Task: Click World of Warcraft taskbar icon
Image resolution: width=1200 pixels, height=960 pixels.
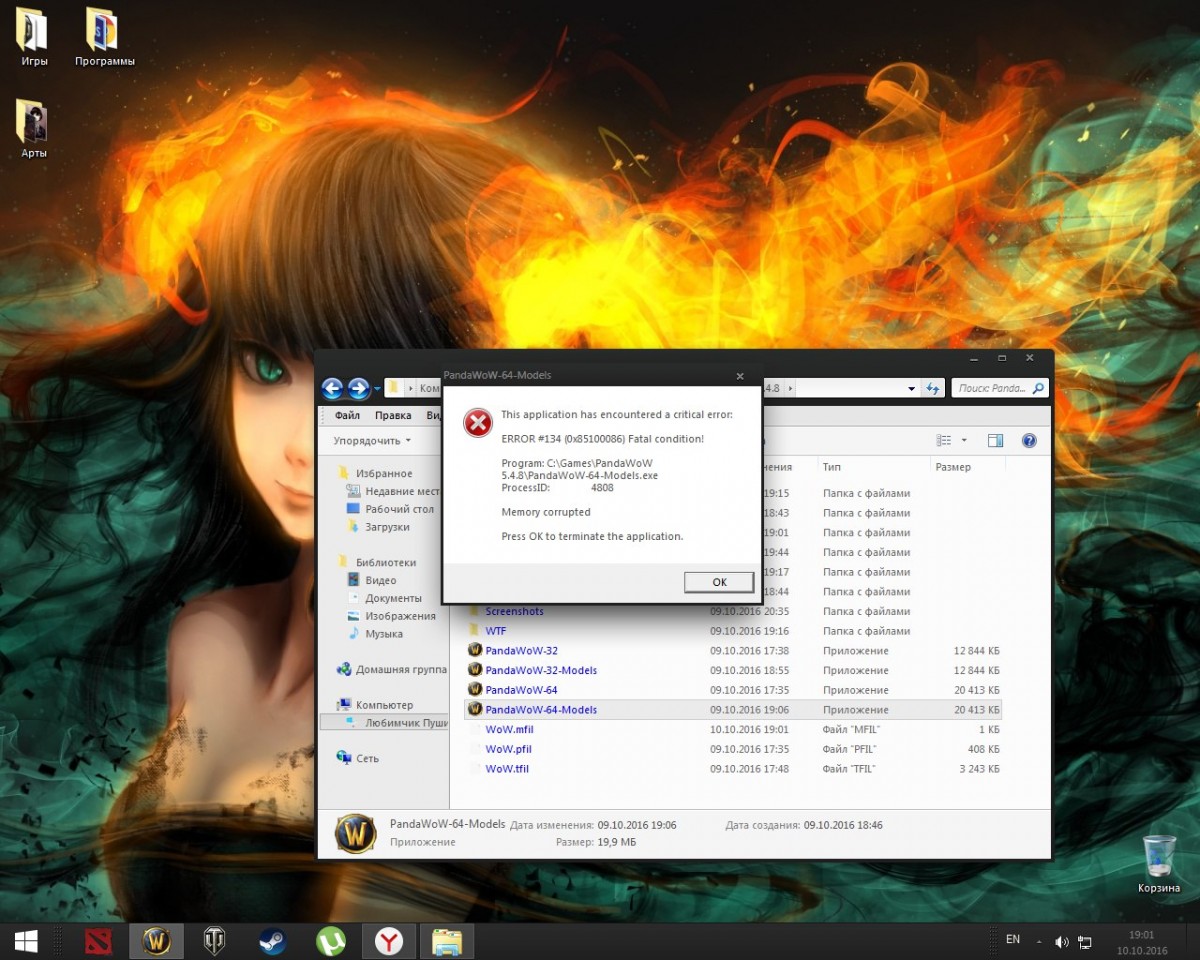Action: [x=156, y=940]
